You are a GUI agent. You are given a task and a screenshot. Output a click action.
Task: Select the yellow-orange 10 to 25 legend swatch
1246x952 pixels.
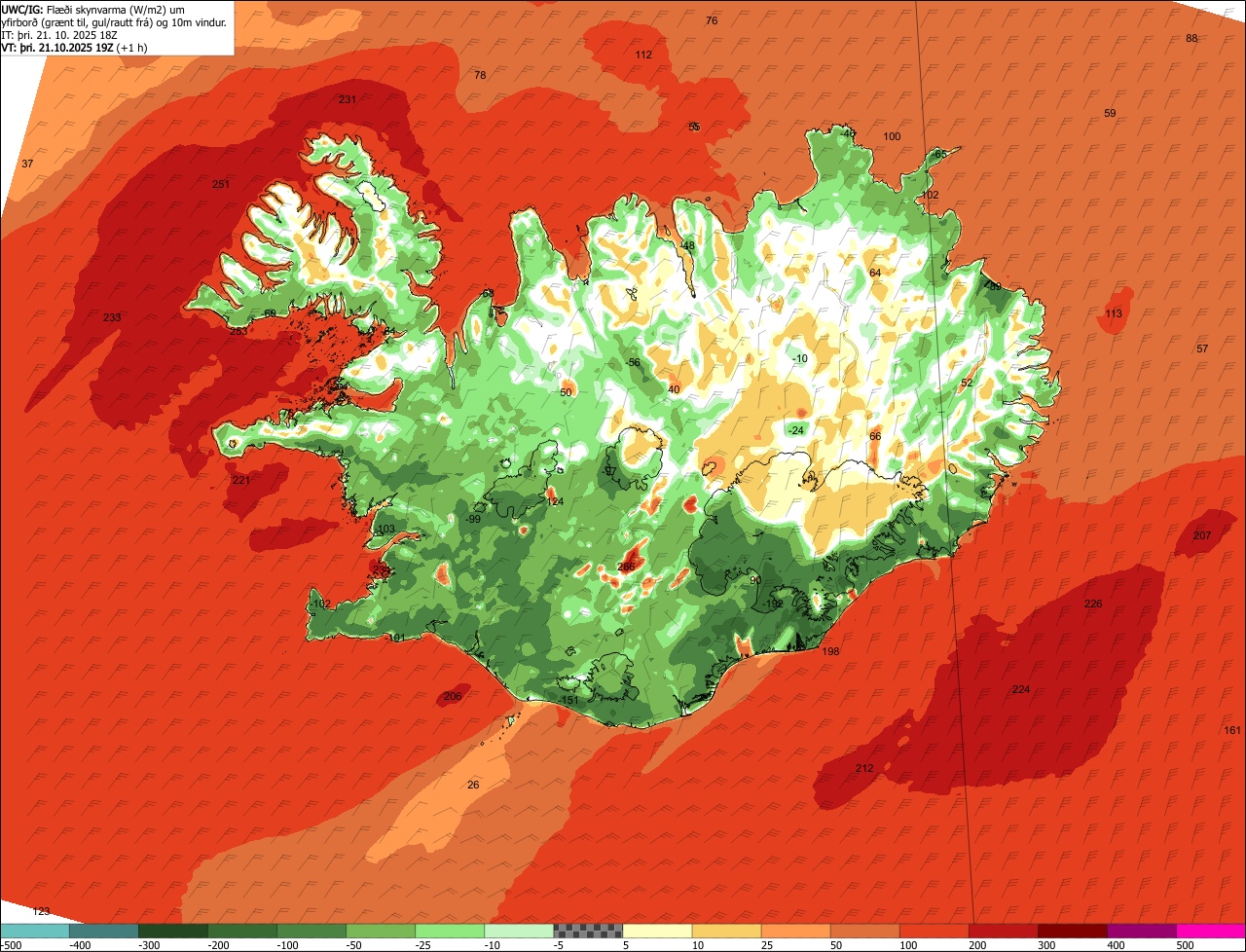pos(727,931)
